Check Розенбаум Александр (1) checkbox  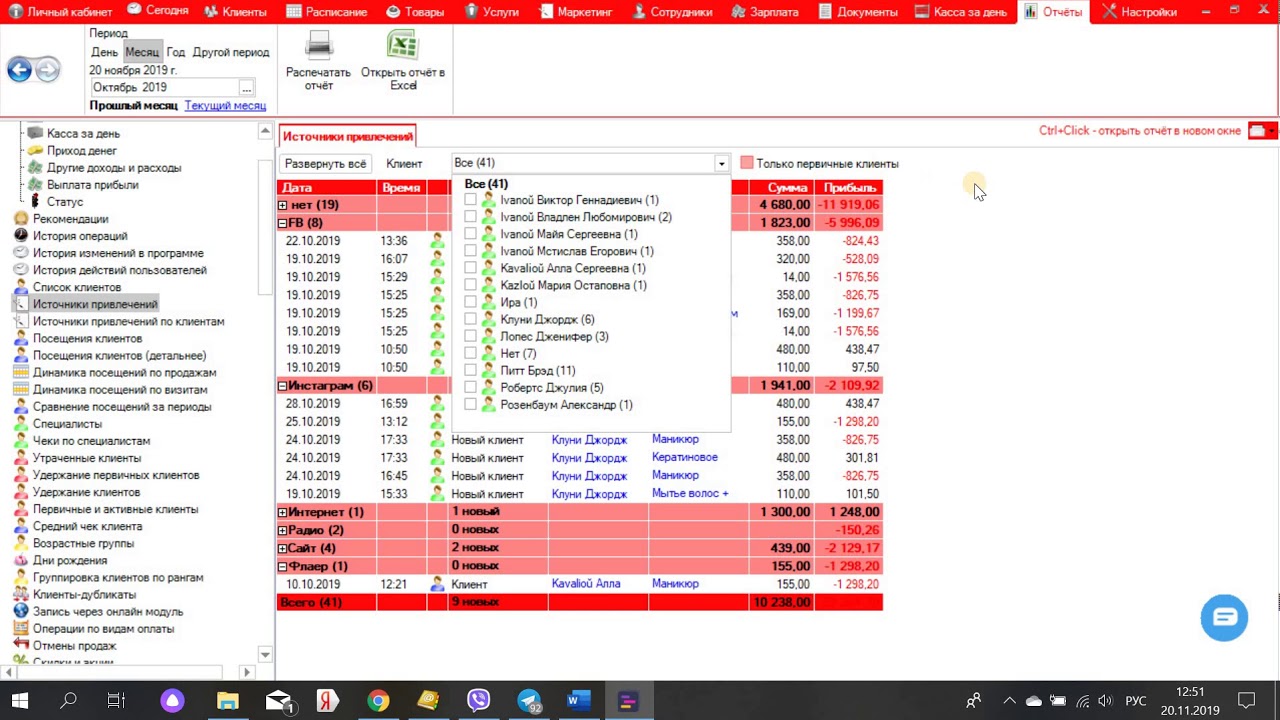click(x=470, y=404)
